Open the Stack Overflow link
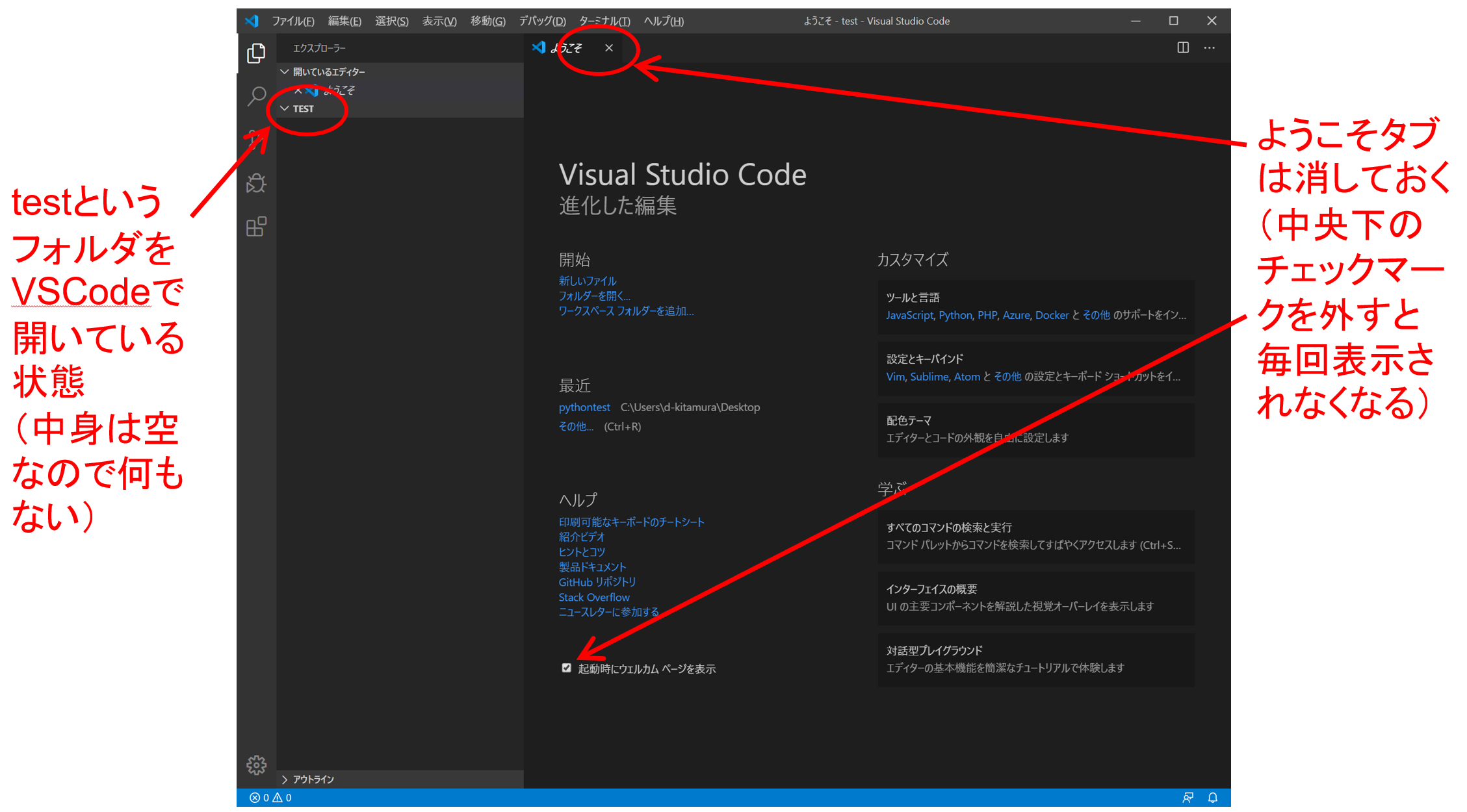Screen dimensions: 1467x812 [x=594, y=597]
